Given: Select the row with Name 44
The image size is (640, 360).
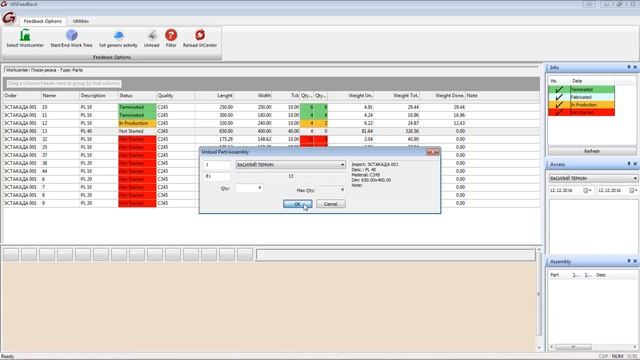Looking at the screenshot, I should pos(271,171).
